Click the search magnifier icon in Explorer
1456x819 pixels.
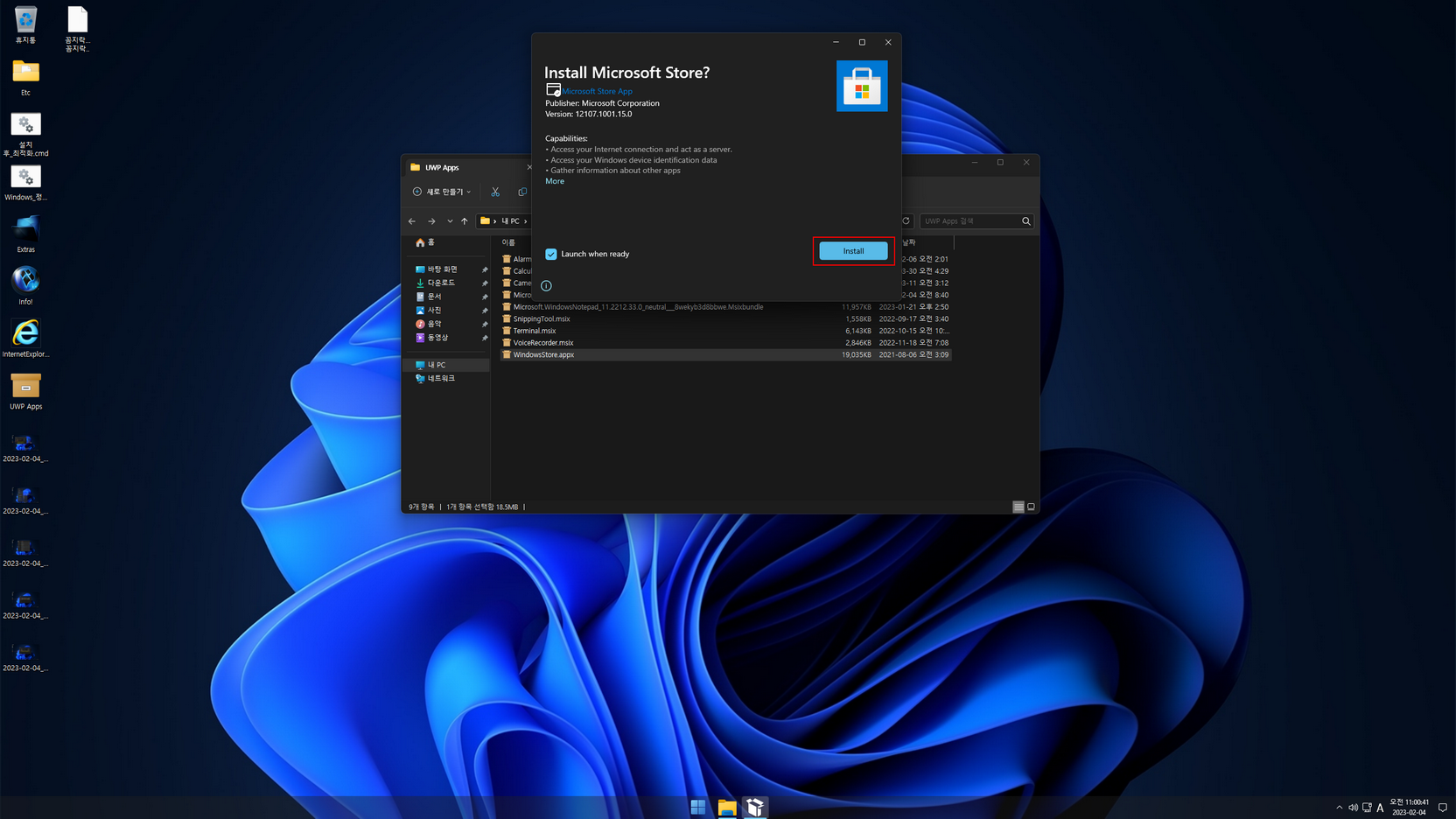click(1026, 221)
